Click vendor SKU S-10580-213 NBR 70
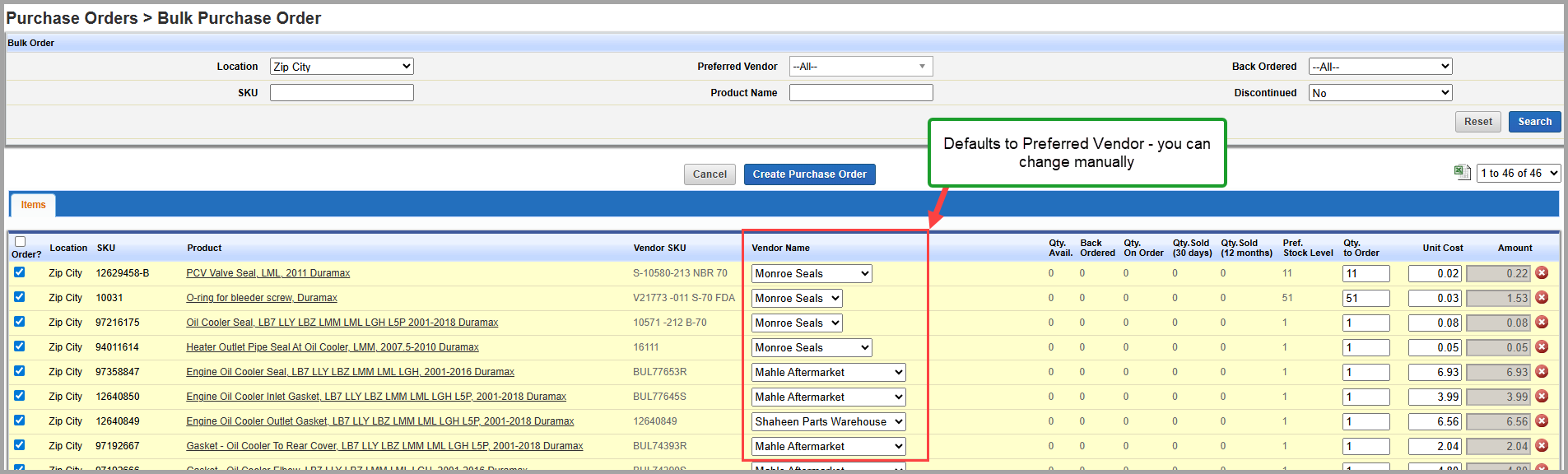Viewport: 1568px width, 474px height. pos(680,273)
